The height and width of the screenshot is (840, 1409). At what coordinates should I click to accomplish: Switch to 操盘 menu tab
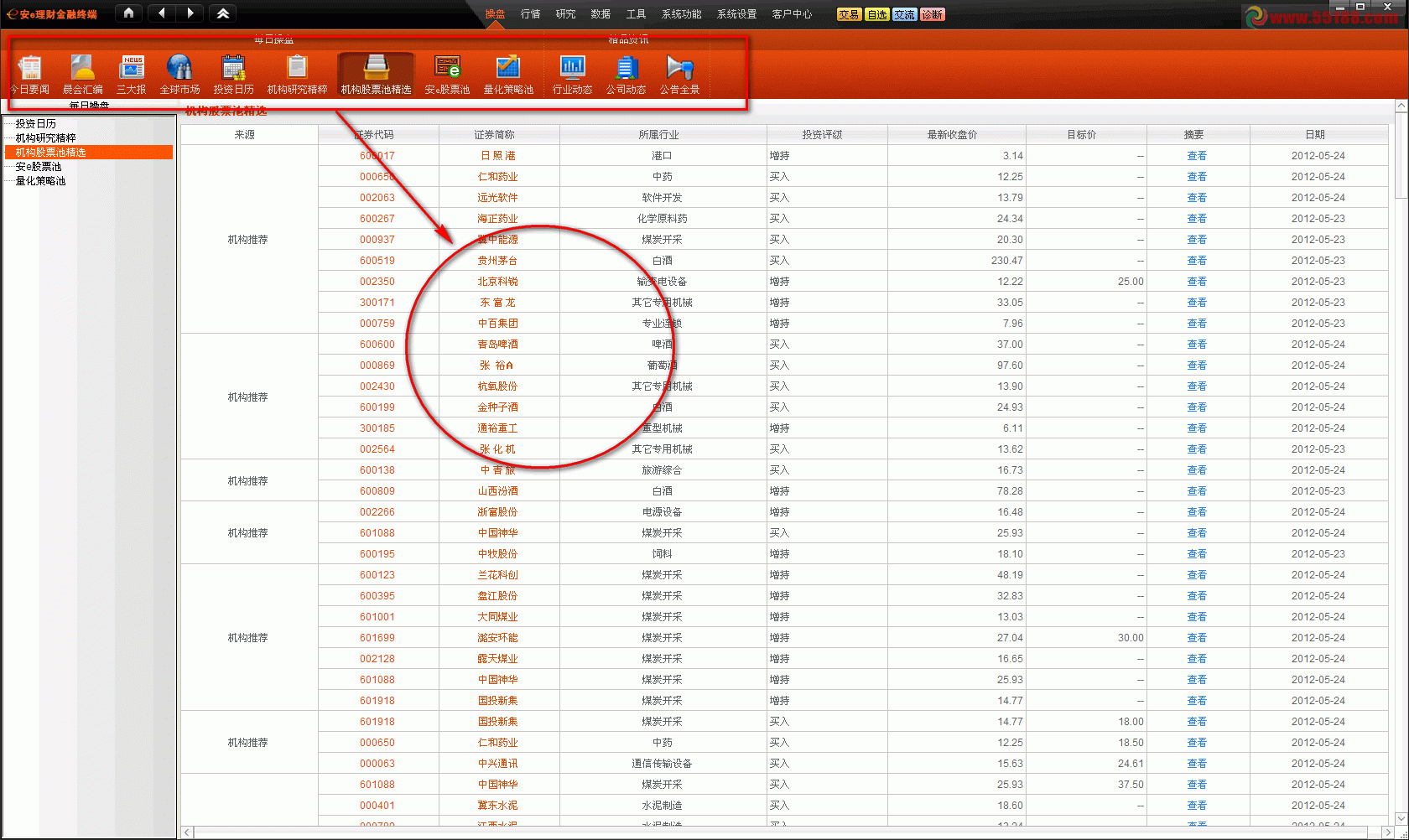(x=495, y=14)
